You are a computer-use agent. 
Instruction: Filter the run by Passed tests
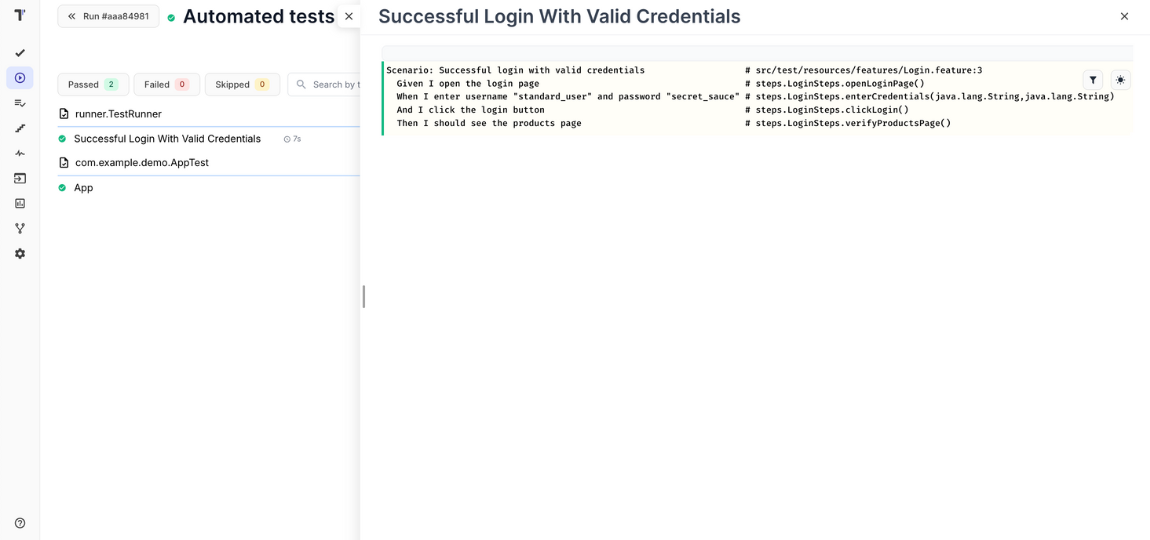(x=93, y=85)
